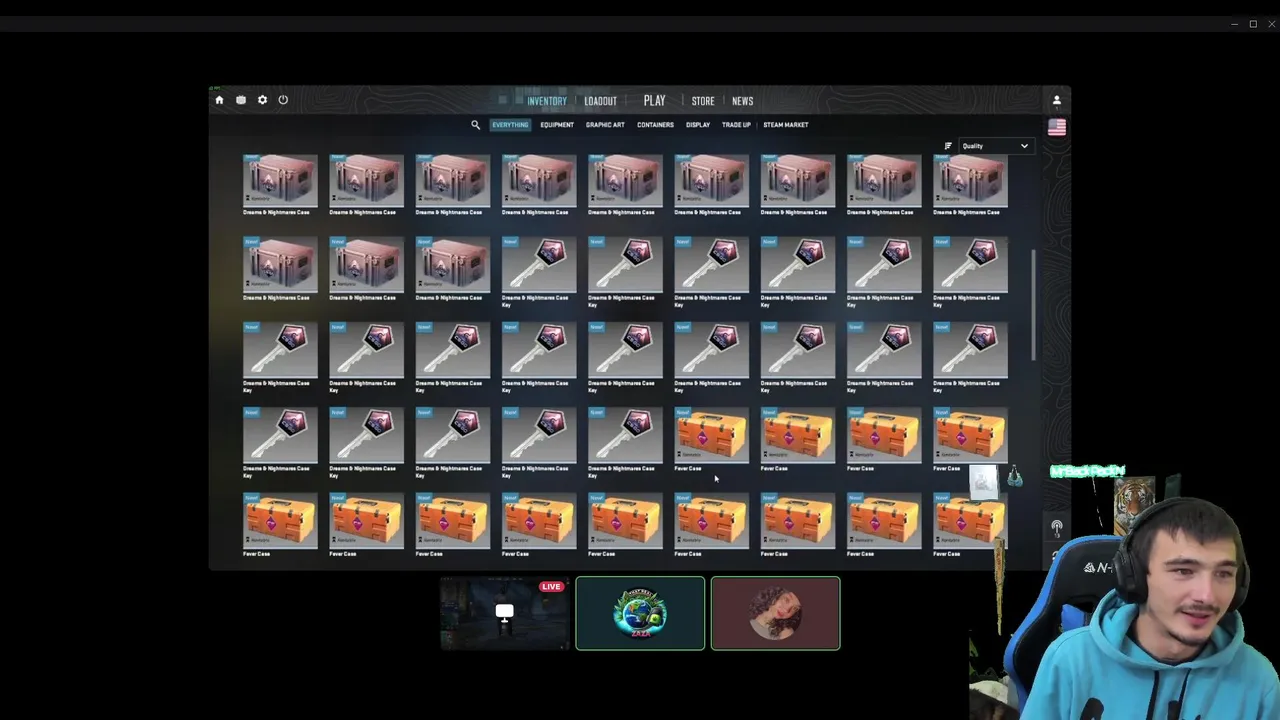Image resolution: width=1280 pixels, height=720 pixels.
Task: Toggle the sort order icon beside Quality
Action: [948, 146]
